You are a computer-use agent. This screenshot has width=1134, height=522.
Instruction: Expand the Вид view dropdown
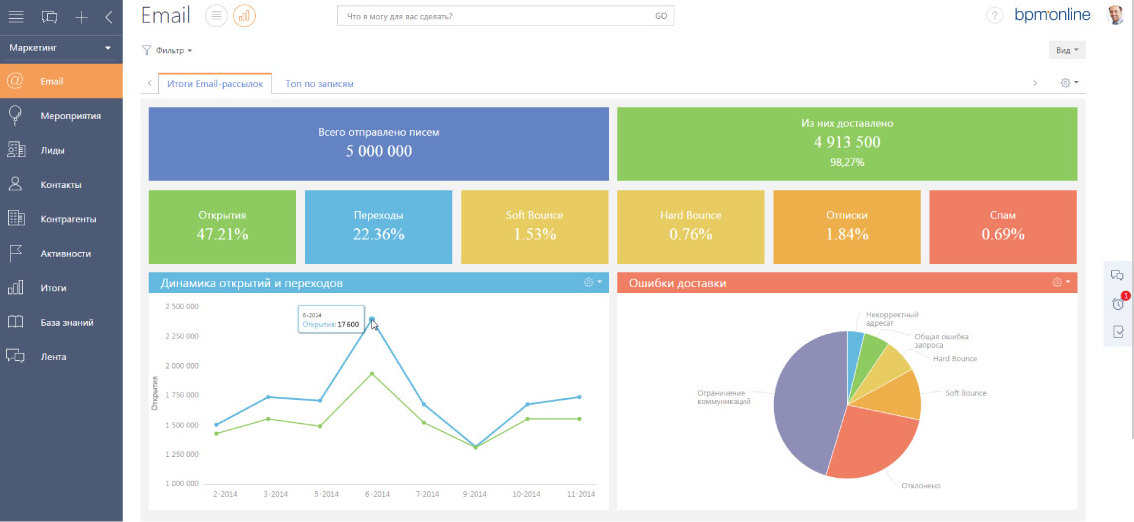click(1067, 50)
